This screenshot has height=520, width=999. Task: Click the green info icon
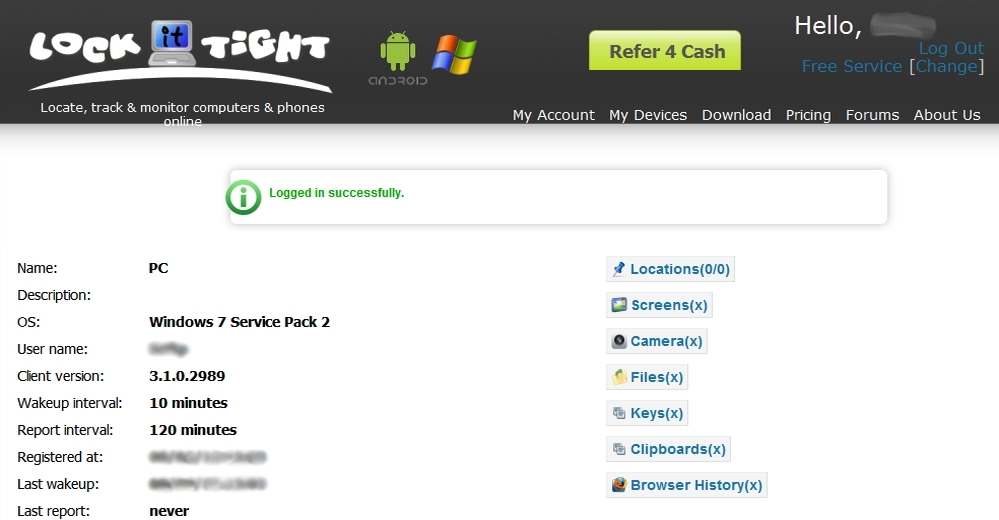tap(243, 197)
